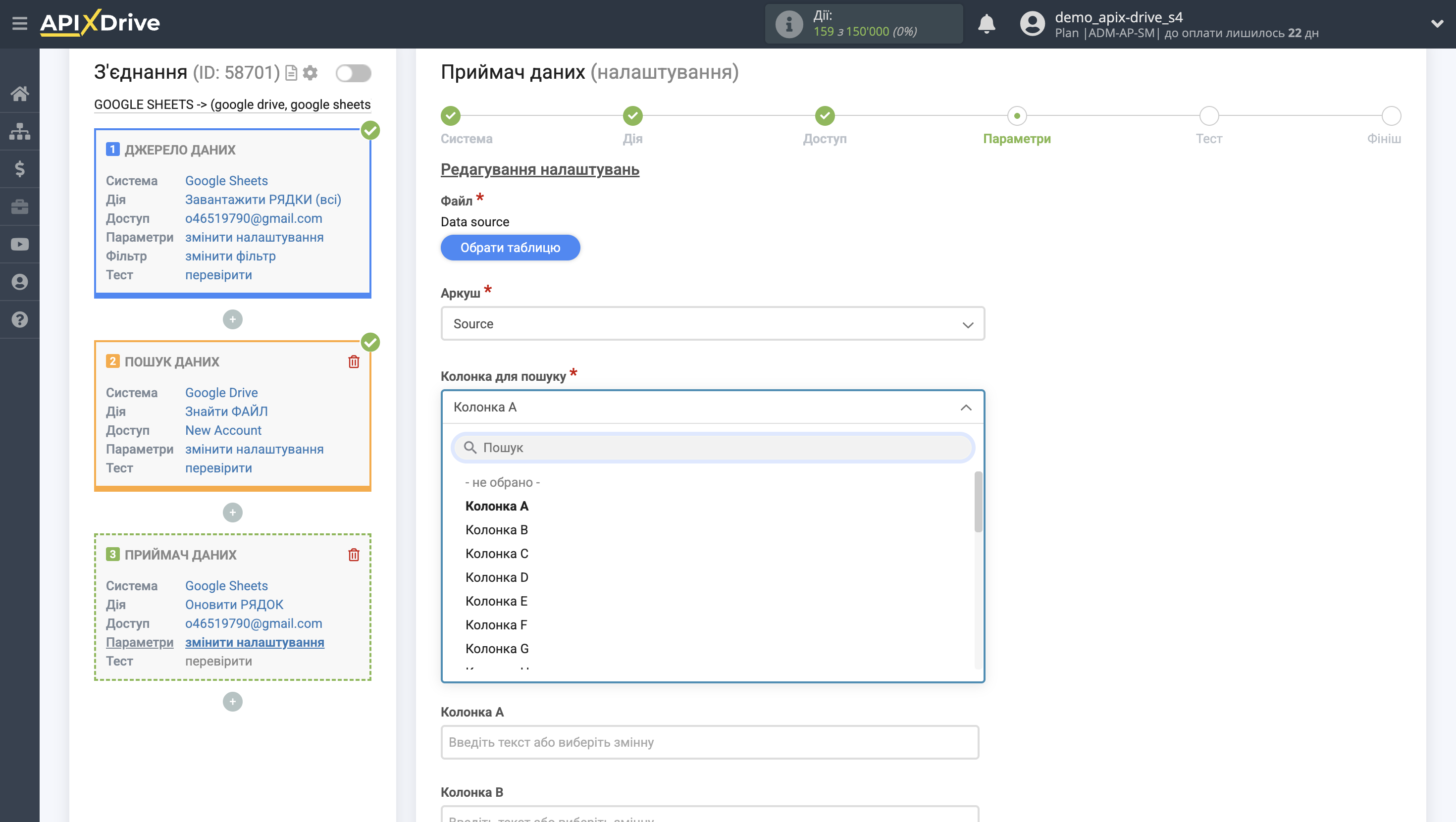Go to the Тест step
1456x822 pixels.
click(x=1209, y=116)
